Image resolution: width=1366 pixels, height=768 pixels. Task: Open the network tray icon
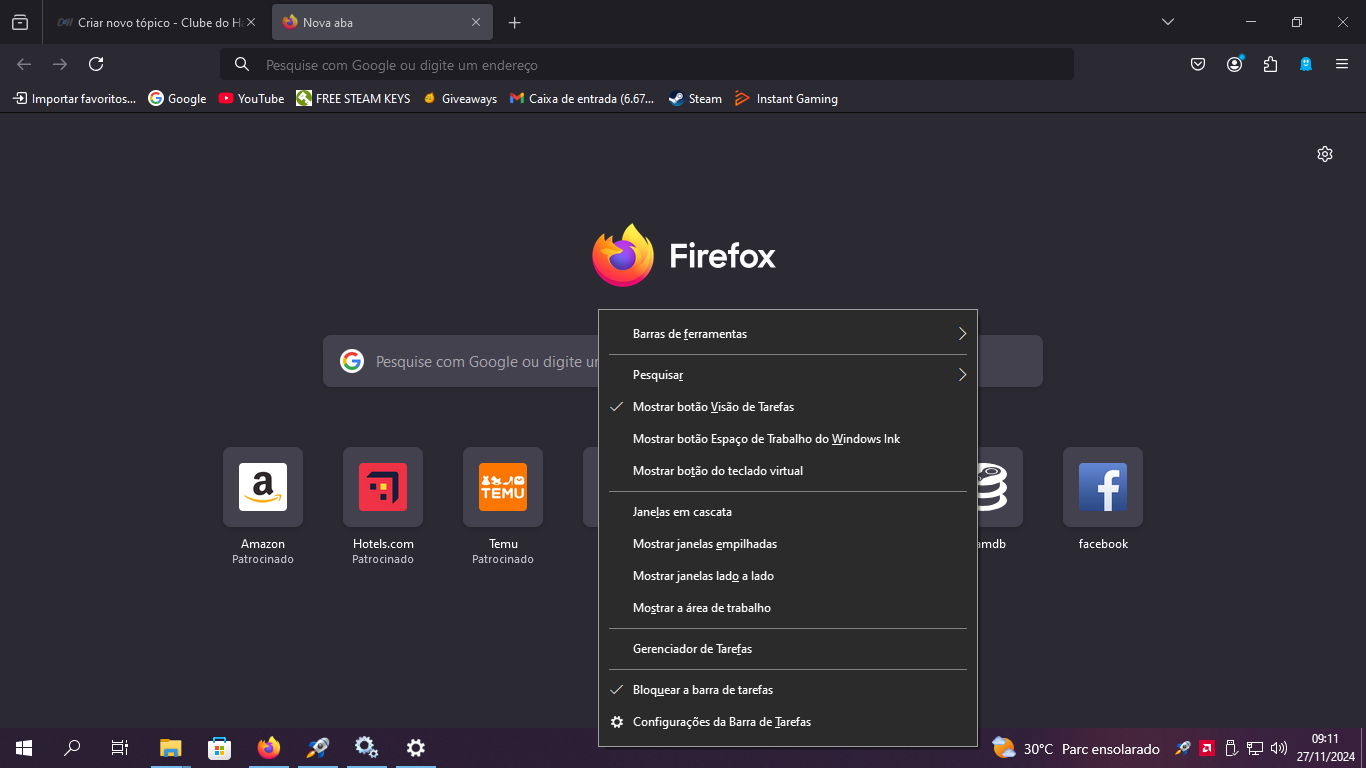[x=1255, y=748]
